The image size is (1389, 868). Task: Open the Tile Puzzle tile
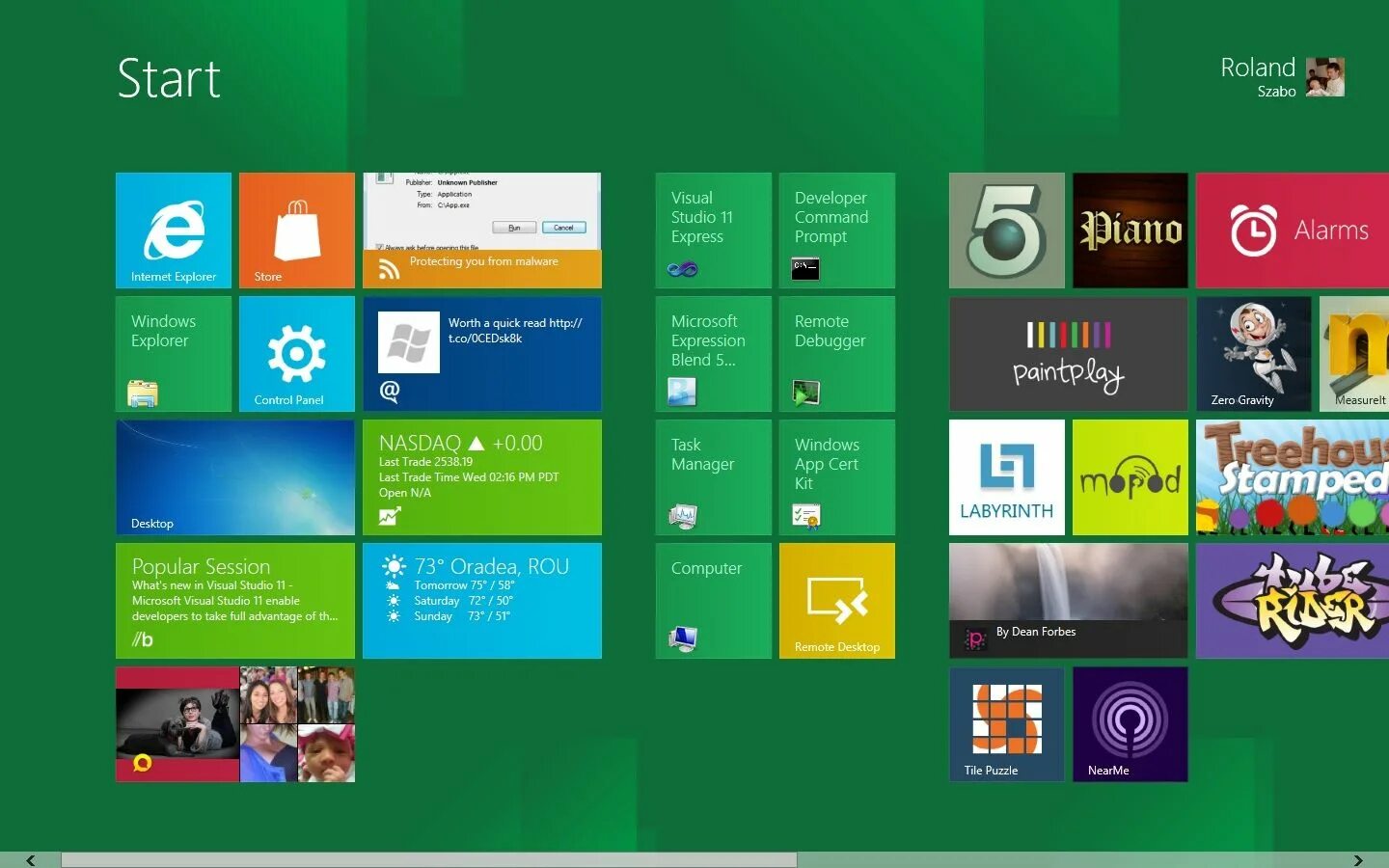pos(1007,724)
